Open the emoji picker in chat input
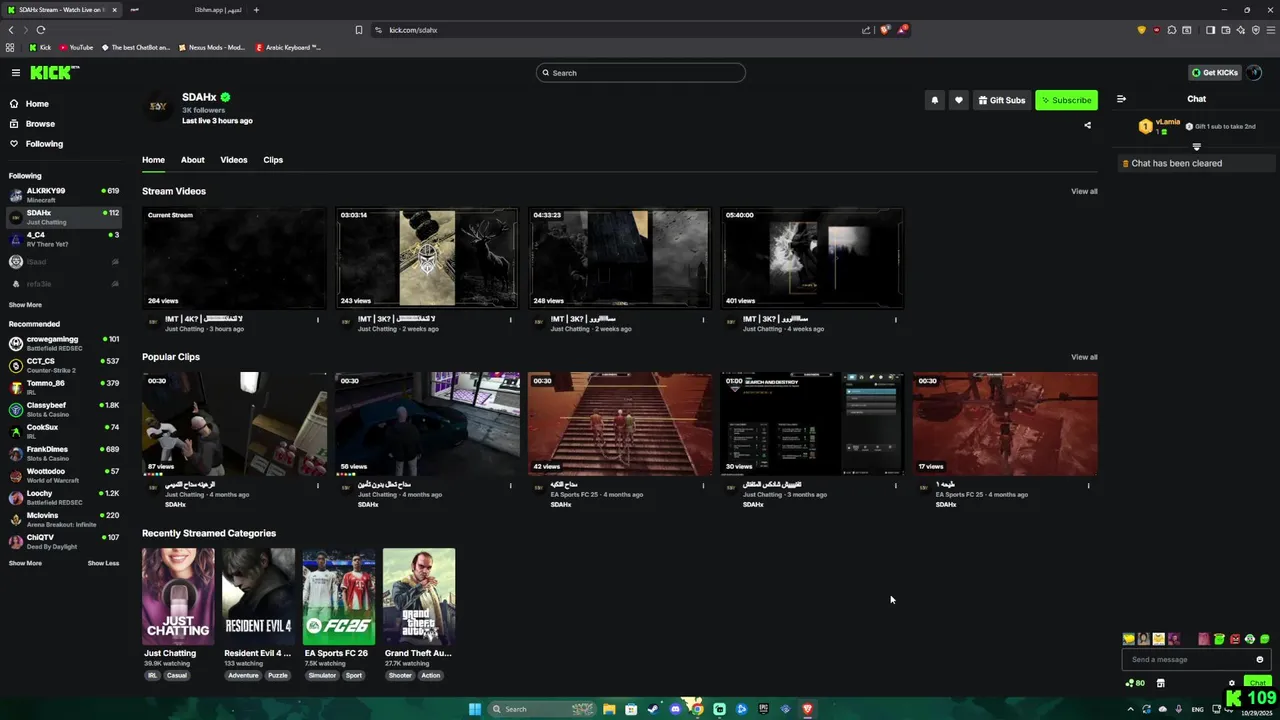The image size is (1280, 720). 1260,659
